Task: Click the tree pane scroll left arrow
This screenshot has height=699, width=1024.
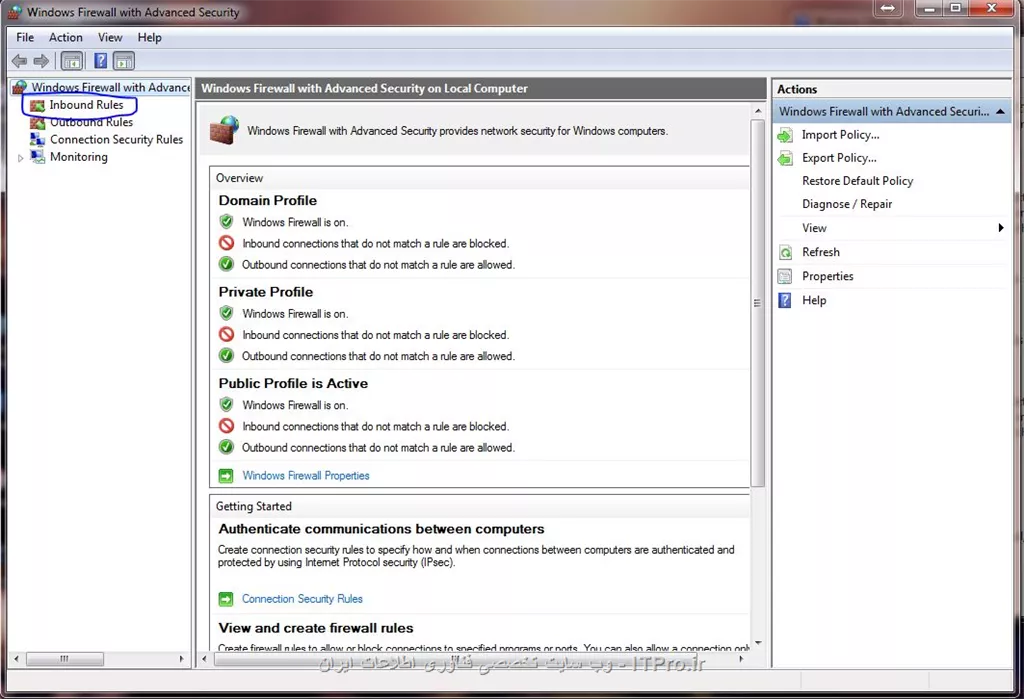Action: click(x=16, y=659)
